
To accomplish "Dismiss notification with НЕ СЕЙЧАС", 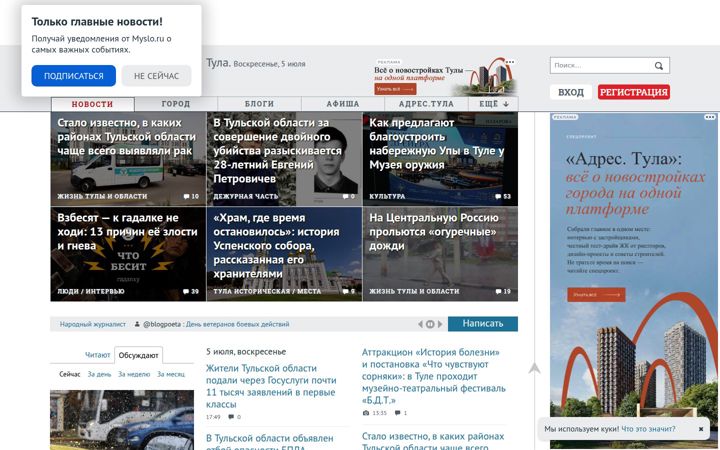I will [x=157, y=76].
